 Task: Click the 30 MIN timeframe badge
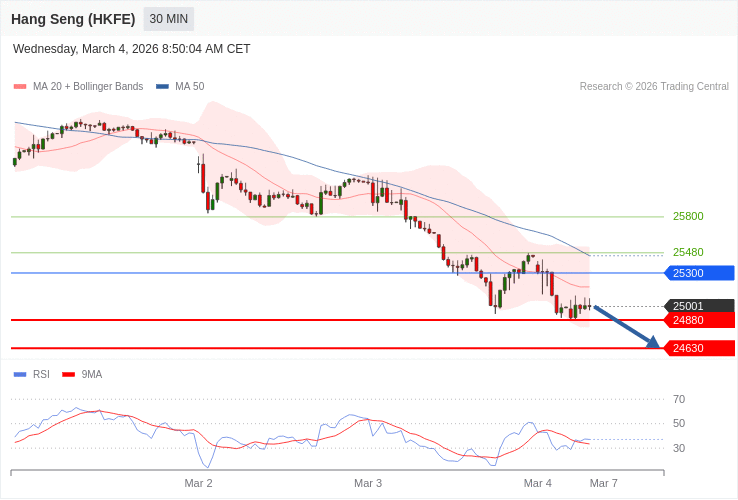169,19
